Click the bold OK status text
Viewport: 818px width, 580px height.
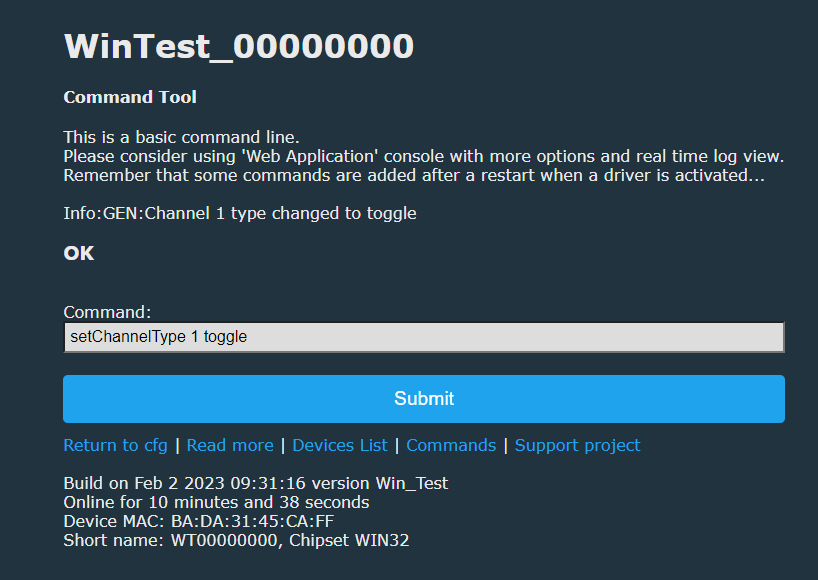click(79, 253)
